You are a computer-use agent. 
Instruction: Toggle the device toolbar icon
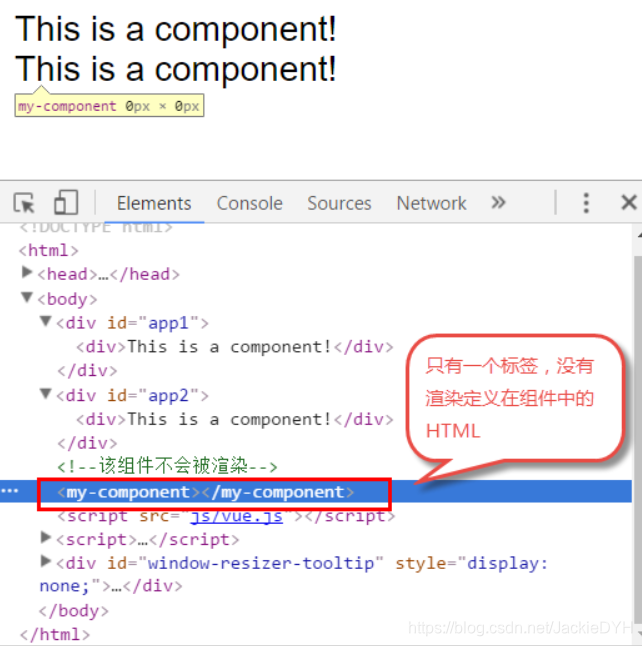pyautogui.click(x=66, y=202)
